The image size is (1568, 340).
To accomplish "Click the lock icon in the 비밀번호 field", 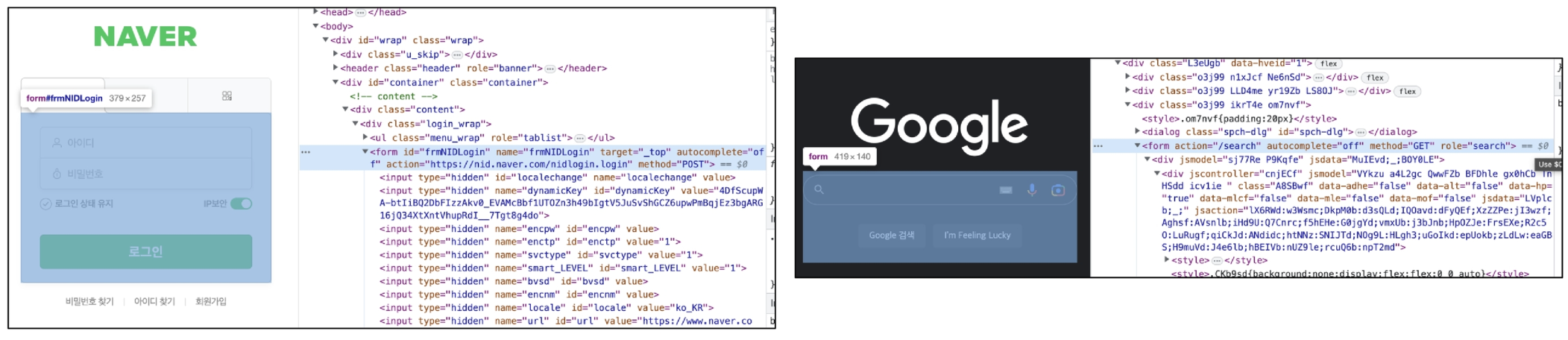I will [x=57, y=174].
